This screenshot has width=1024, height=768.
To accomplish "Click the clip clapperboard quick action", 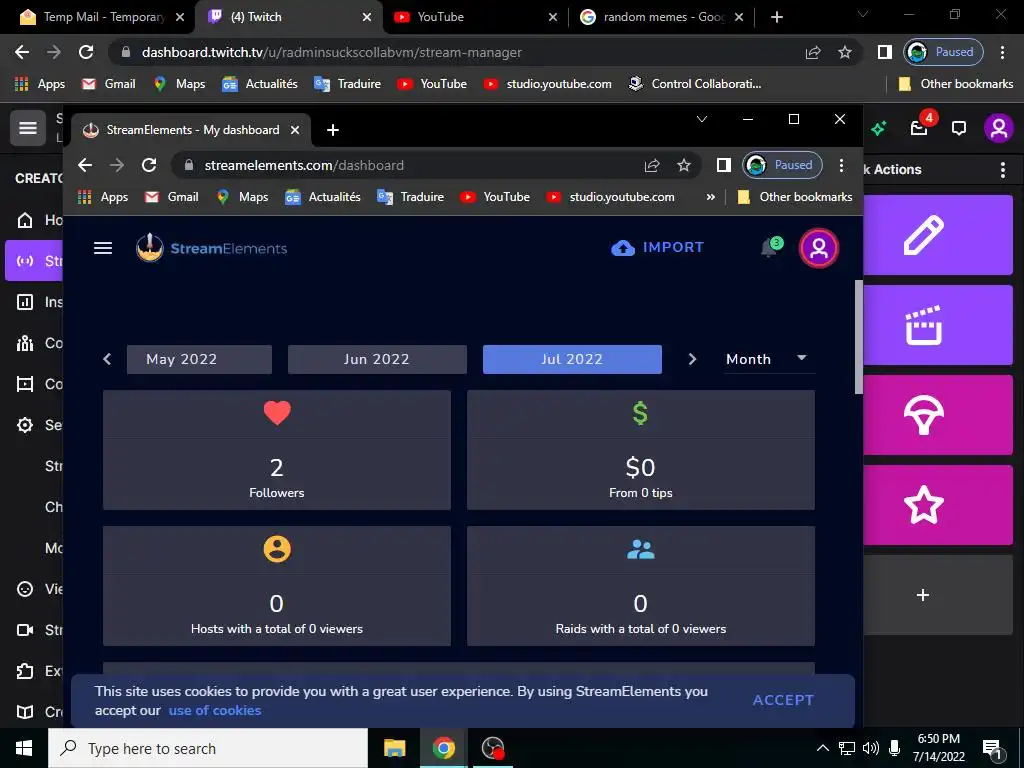I will [938, 325].
